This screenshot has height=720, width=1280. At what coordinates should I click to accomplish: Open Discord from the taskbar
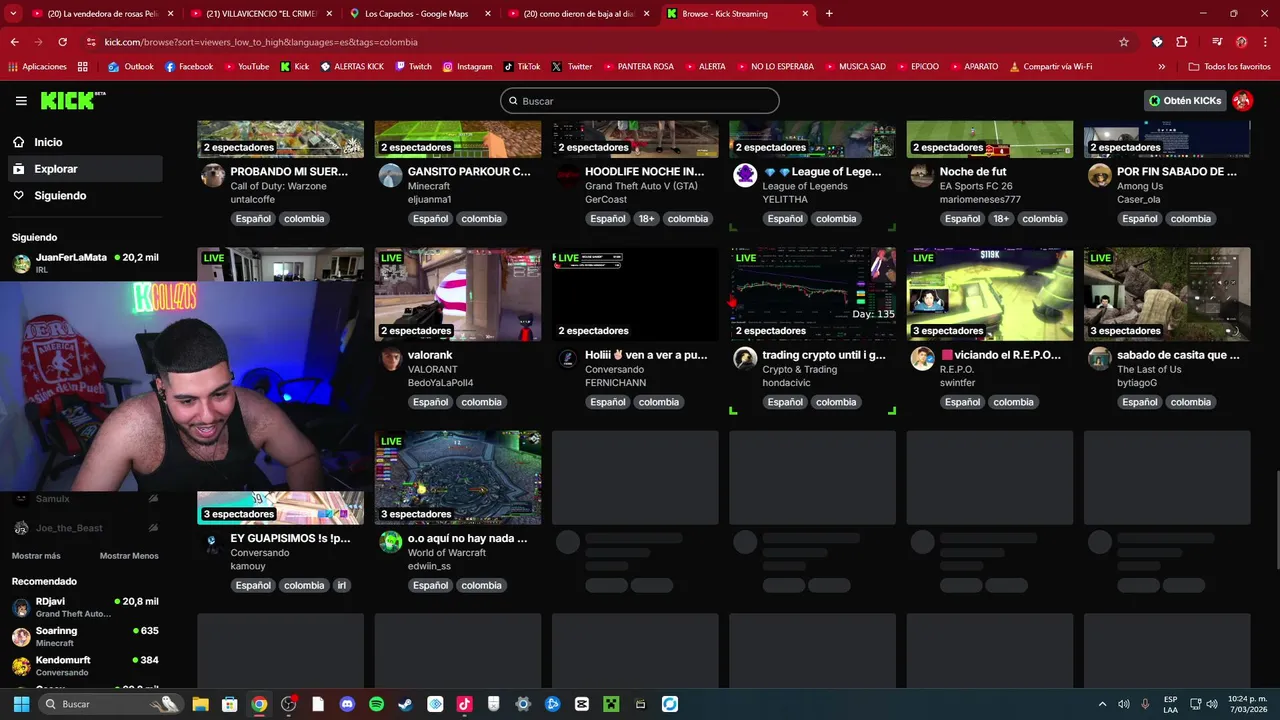(x=347, y=704)
